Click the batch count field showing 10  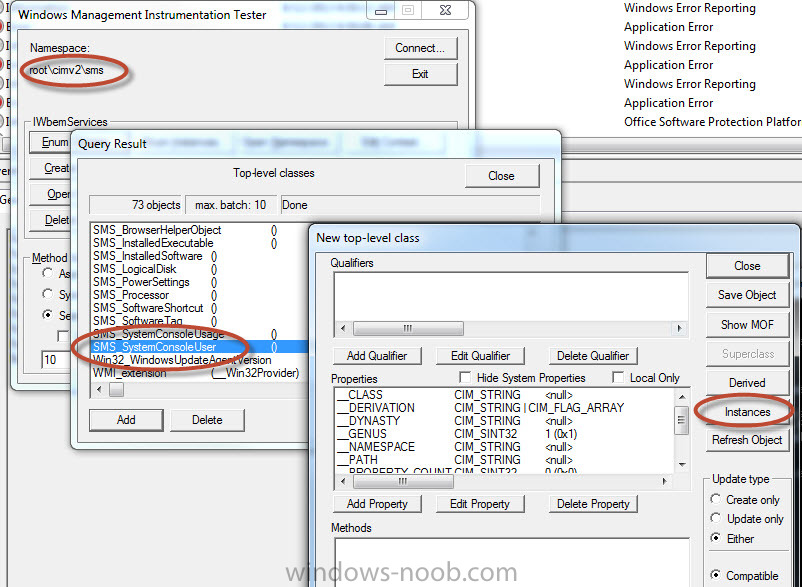coord(55,359)
